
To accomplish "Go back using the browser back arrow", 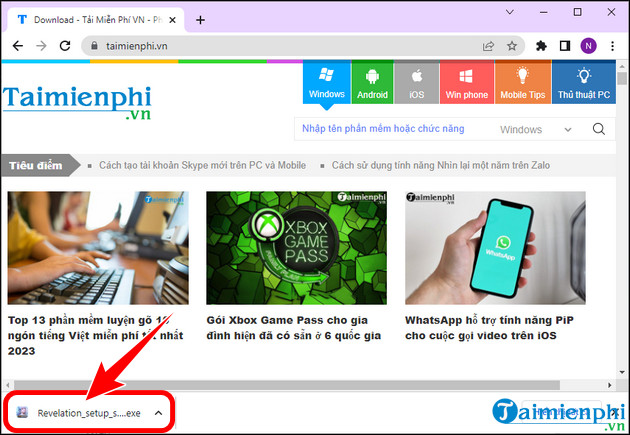I will pyautogui.click(x=18, y=46).
